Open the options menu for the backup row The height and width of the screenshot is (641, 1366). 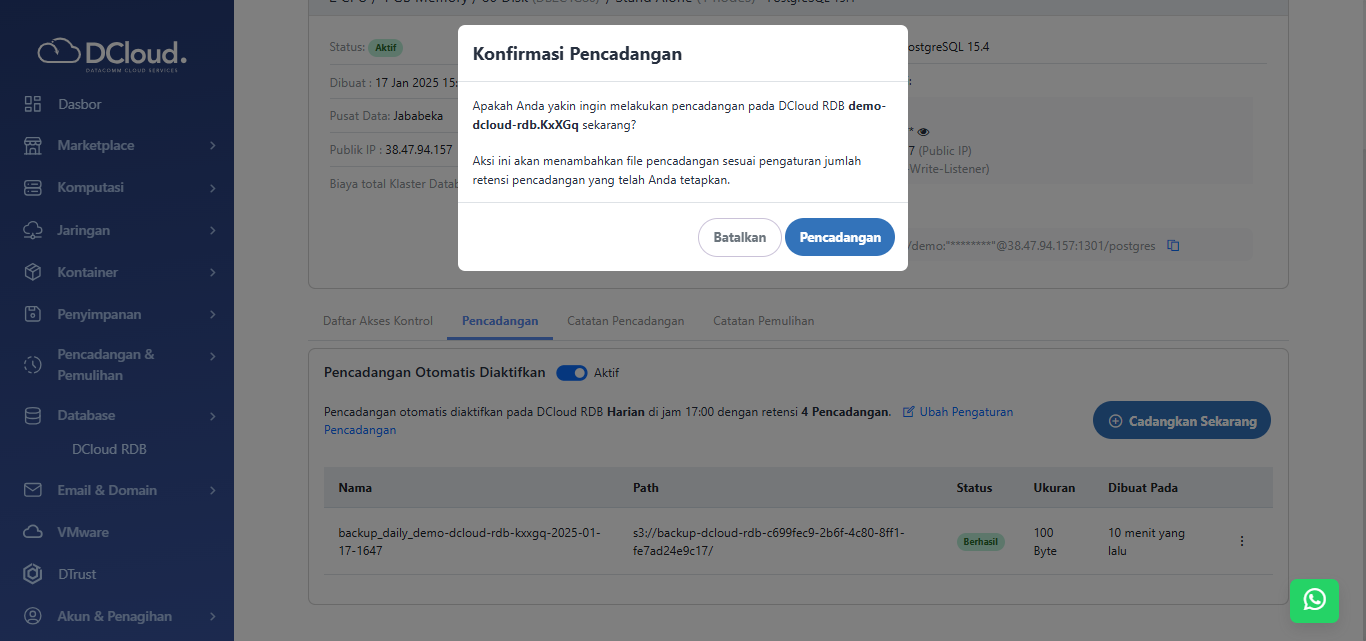tap(1241, 540)
